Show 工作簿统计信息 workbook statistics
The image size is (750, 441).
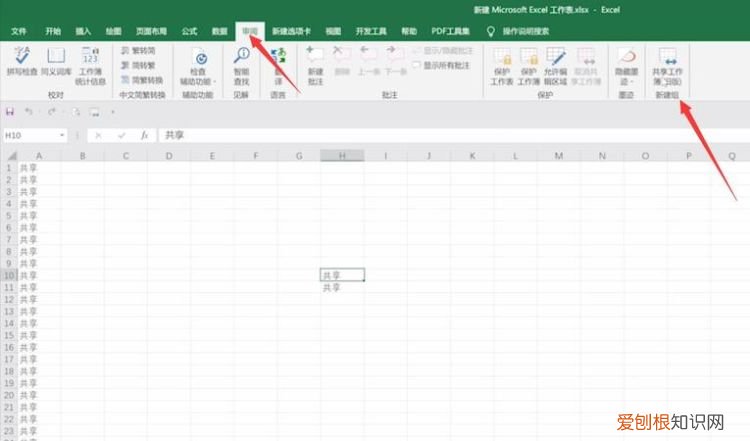[x=90, y=66]
